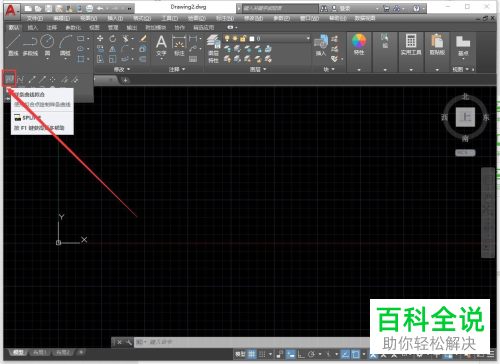Click the Spline Fit icon in expanded draw panel
Viewport: 500px width, 364px height.
[x=9, y=79]
